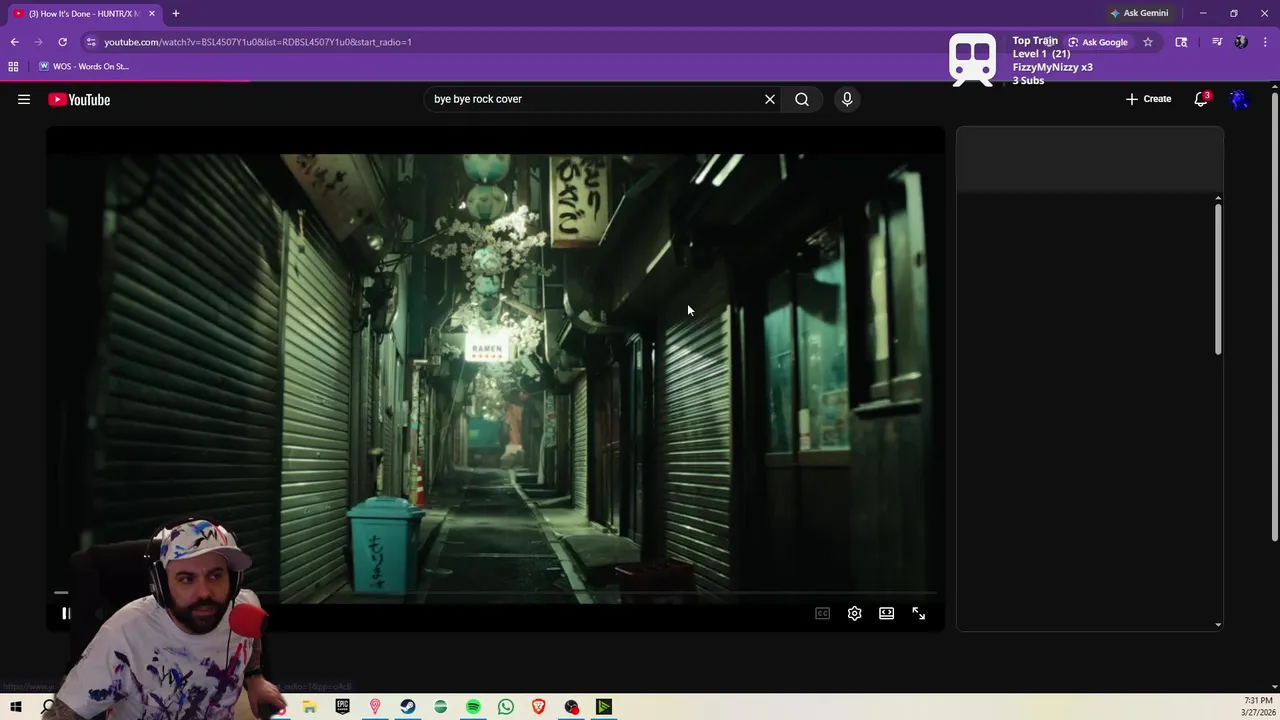Open the YouTube account avatar menu

[x=1239, y=99]
